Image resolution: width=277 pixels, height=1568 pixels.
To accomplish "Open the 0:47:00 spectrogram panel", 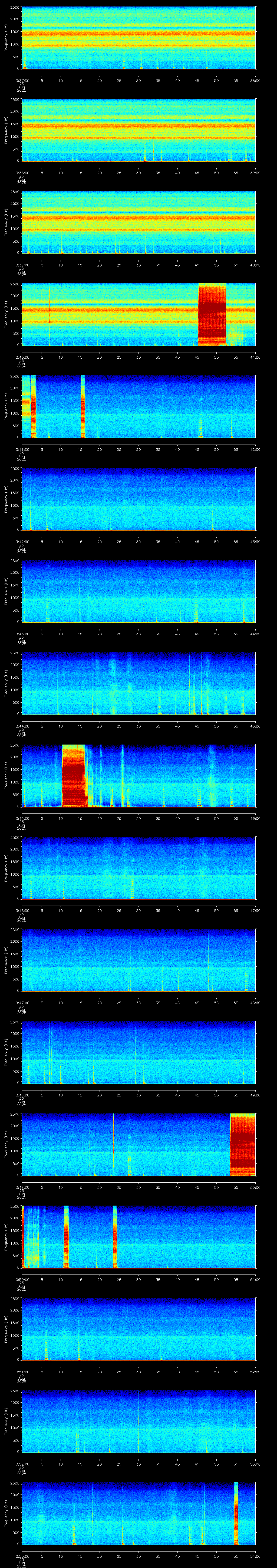I will point(139,960).
